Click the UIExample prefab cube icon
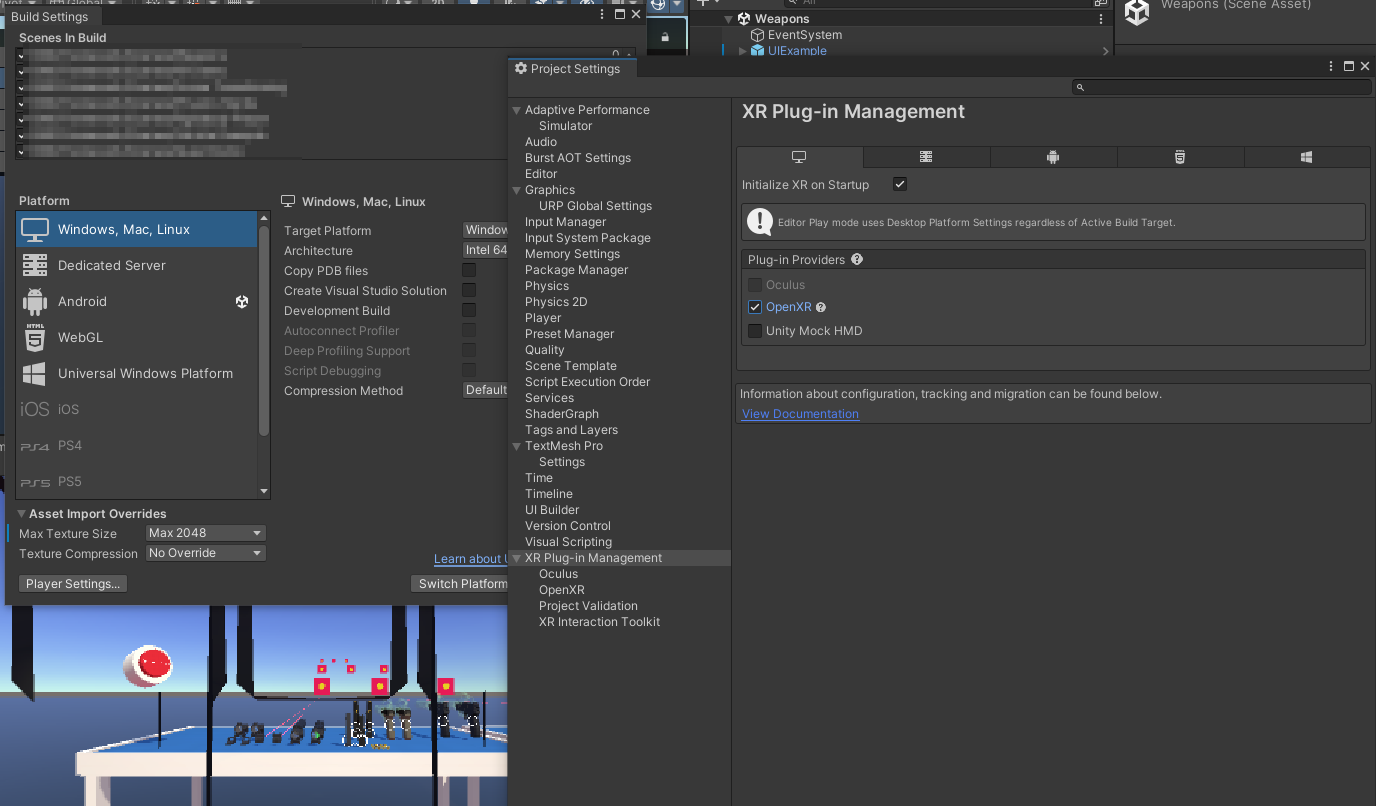Screen dimensions: 1376x806 [758, 51]
